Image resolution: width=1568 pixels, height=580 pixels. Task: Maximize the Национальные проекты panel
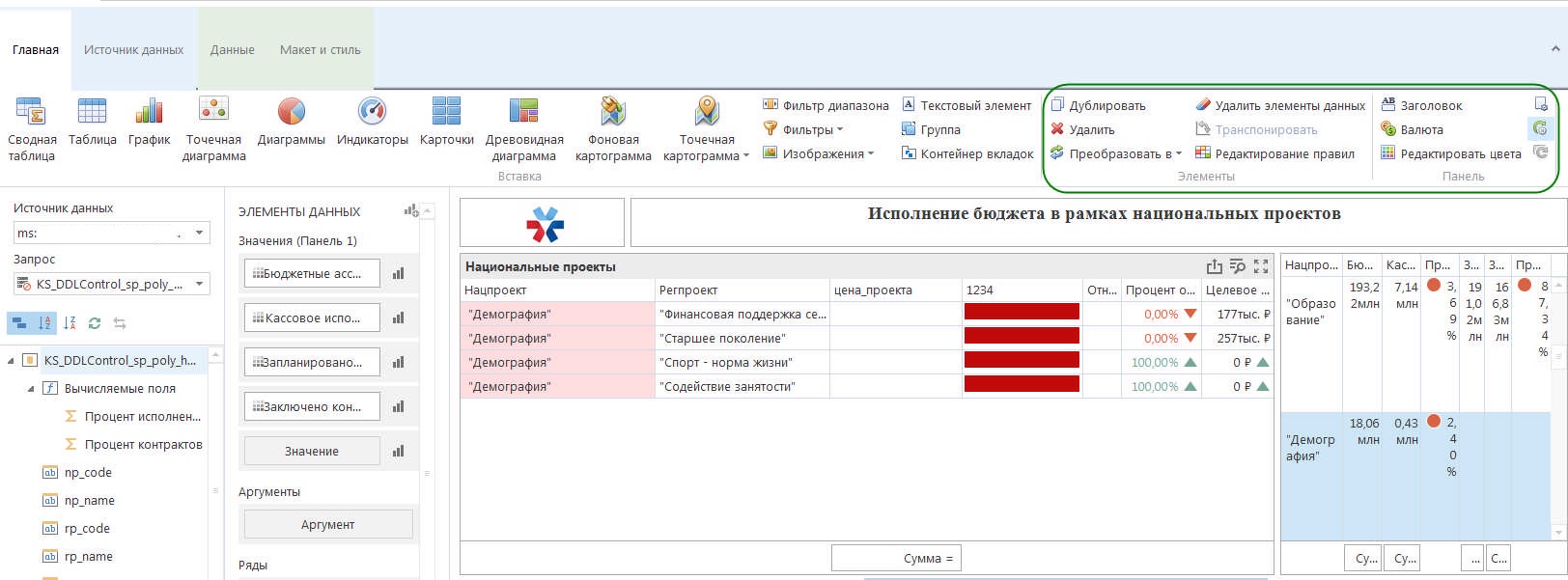tap(1261, 267)
